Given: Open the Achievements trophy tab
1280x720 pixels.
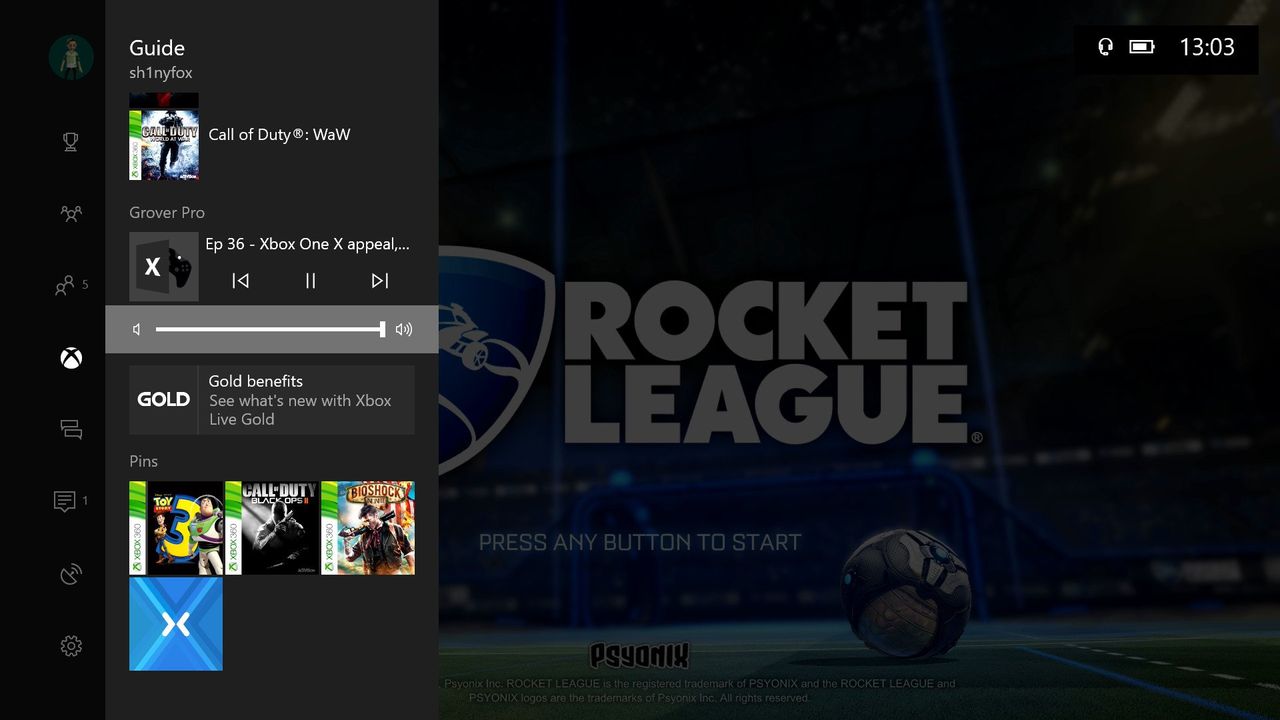Looking at the screenshot, I should 71,141.
